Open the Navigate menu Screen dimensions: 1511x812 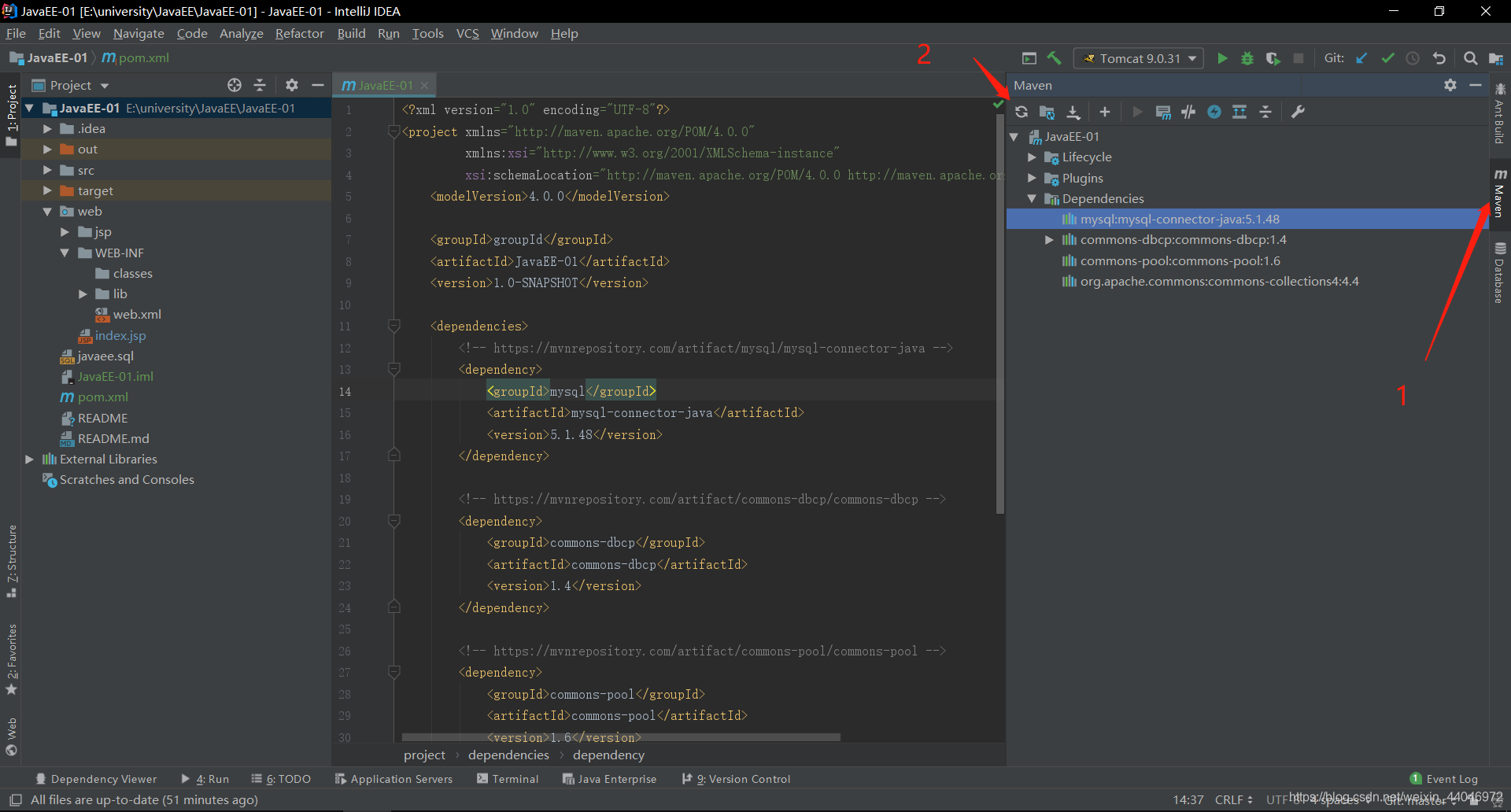(139, 33)
